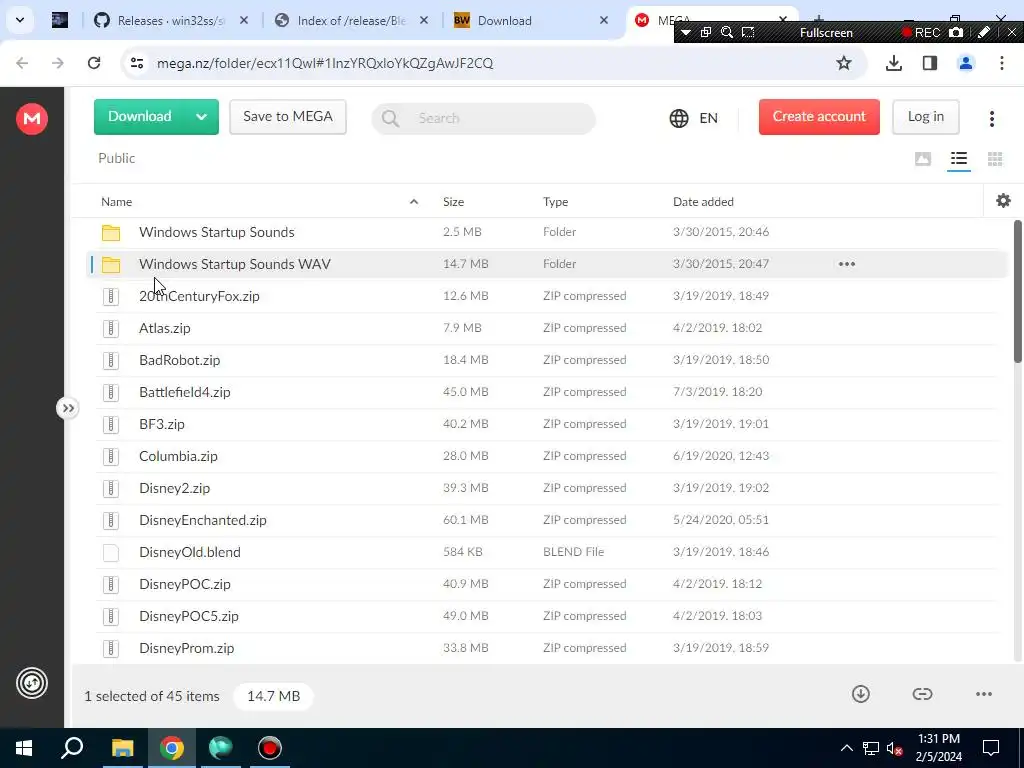Open the Download dropdown arrow
The width and height of the screenshot is (1024, 768).
click(202, 117)
